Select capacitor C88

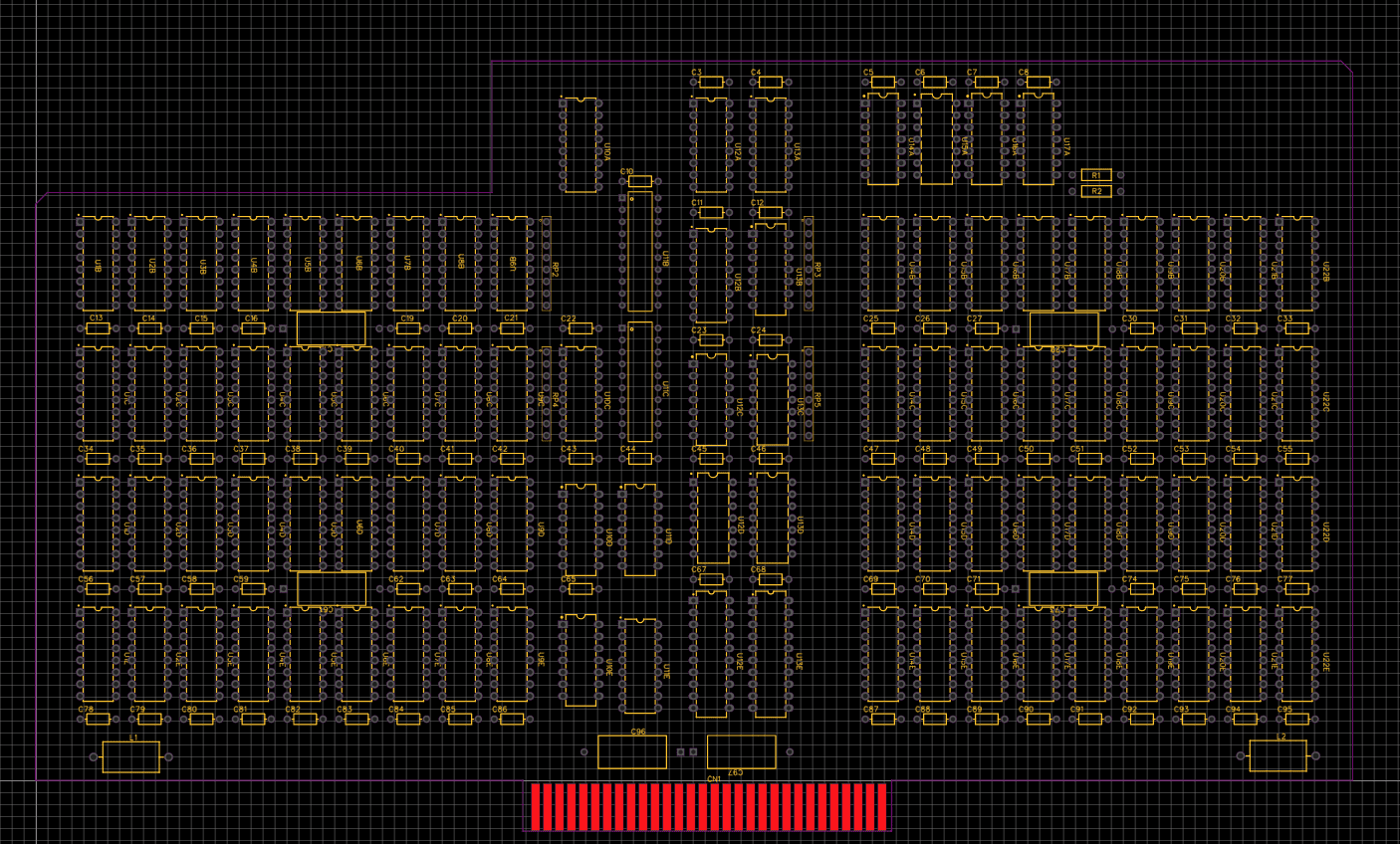935,719
